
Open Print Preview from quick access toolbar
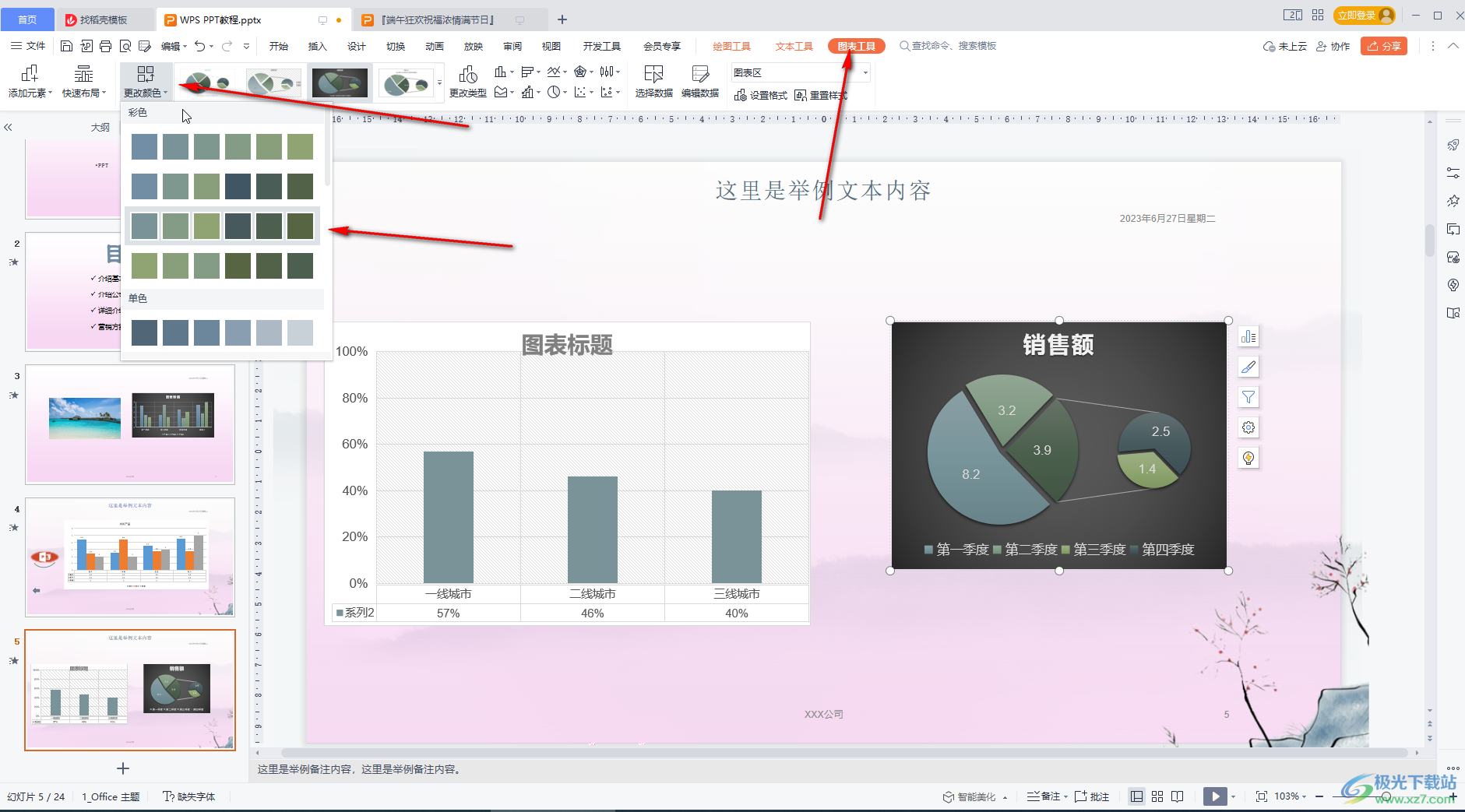click(x=125, y=46)
